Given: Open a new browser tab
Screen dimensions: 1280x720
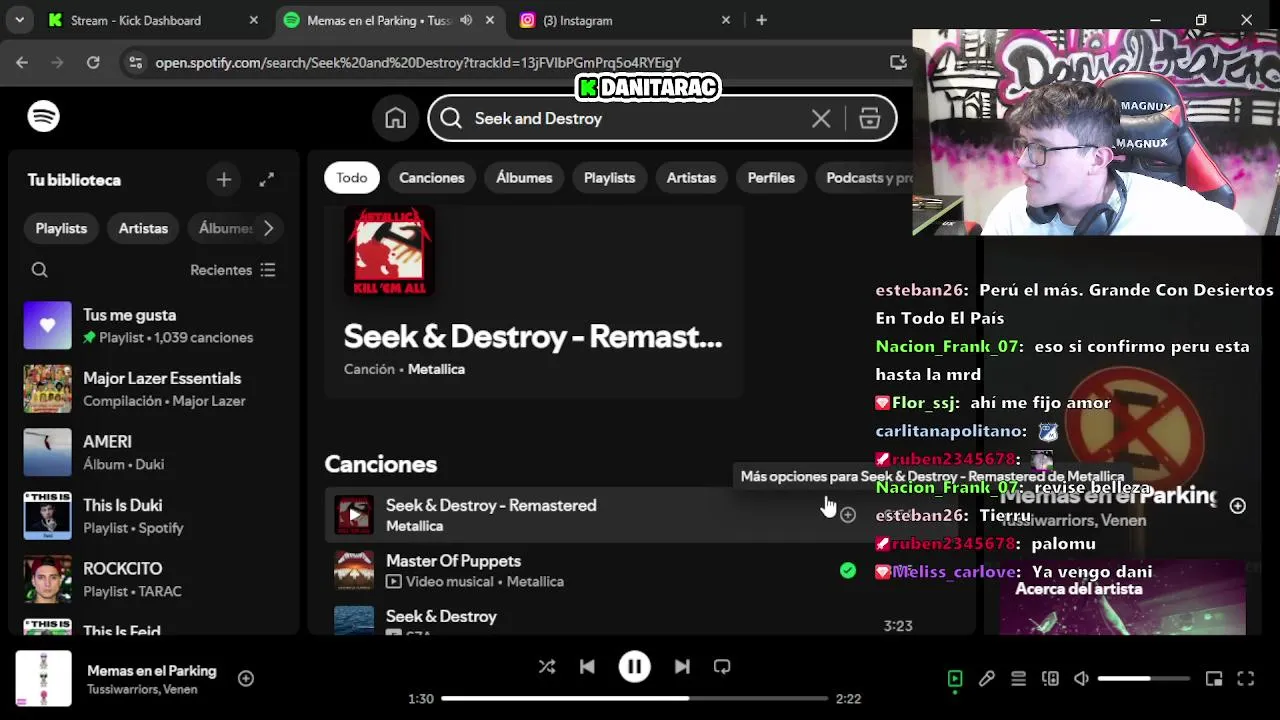Looking at the screenshot, I should tap(762, 20).
